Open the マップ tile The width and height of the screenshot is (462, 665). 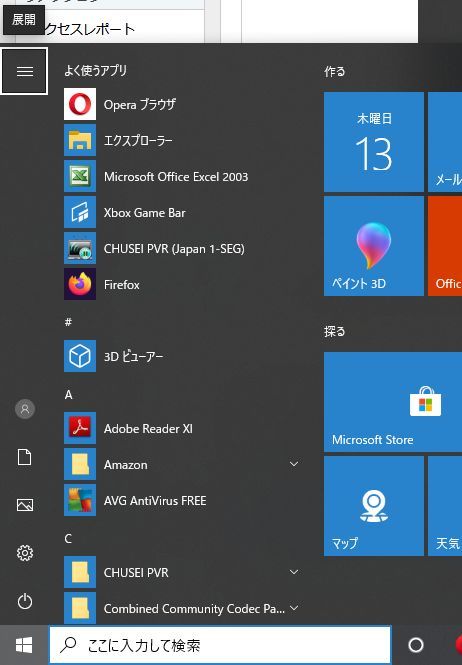[374, 506]
